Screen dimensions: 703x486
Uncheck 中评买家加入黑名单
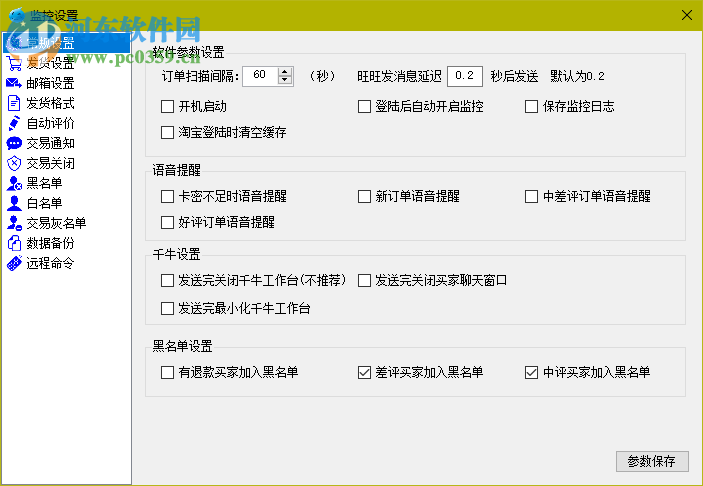point(531,372)
